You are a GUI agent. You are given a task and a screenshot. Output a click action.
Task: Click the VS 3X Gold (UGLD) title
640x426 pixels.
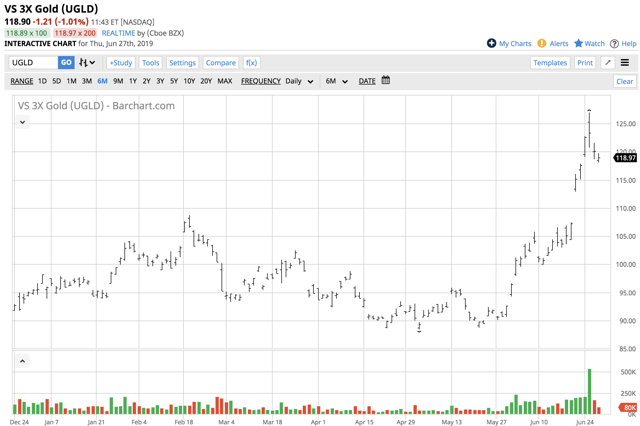[x=51, y=9]
